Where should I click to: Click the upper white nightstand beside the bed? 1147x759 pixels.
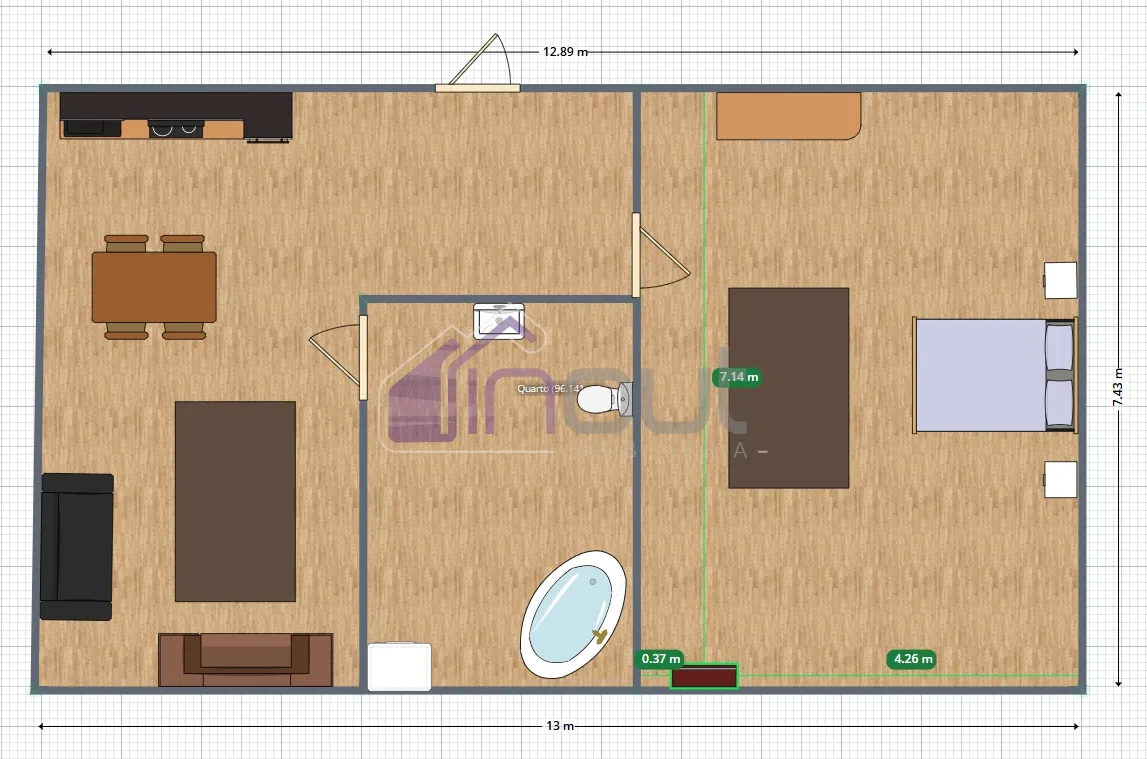[1060, 280]
